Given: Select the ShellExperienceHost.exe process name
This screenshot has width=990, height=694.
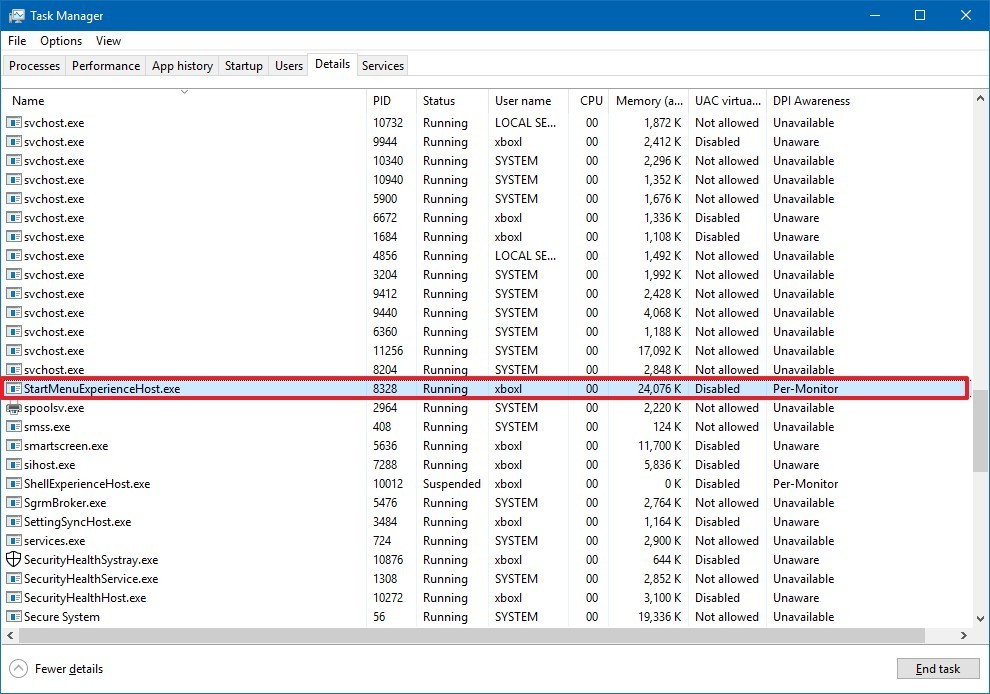Looking at the screenshot, I should coord(87,484).
